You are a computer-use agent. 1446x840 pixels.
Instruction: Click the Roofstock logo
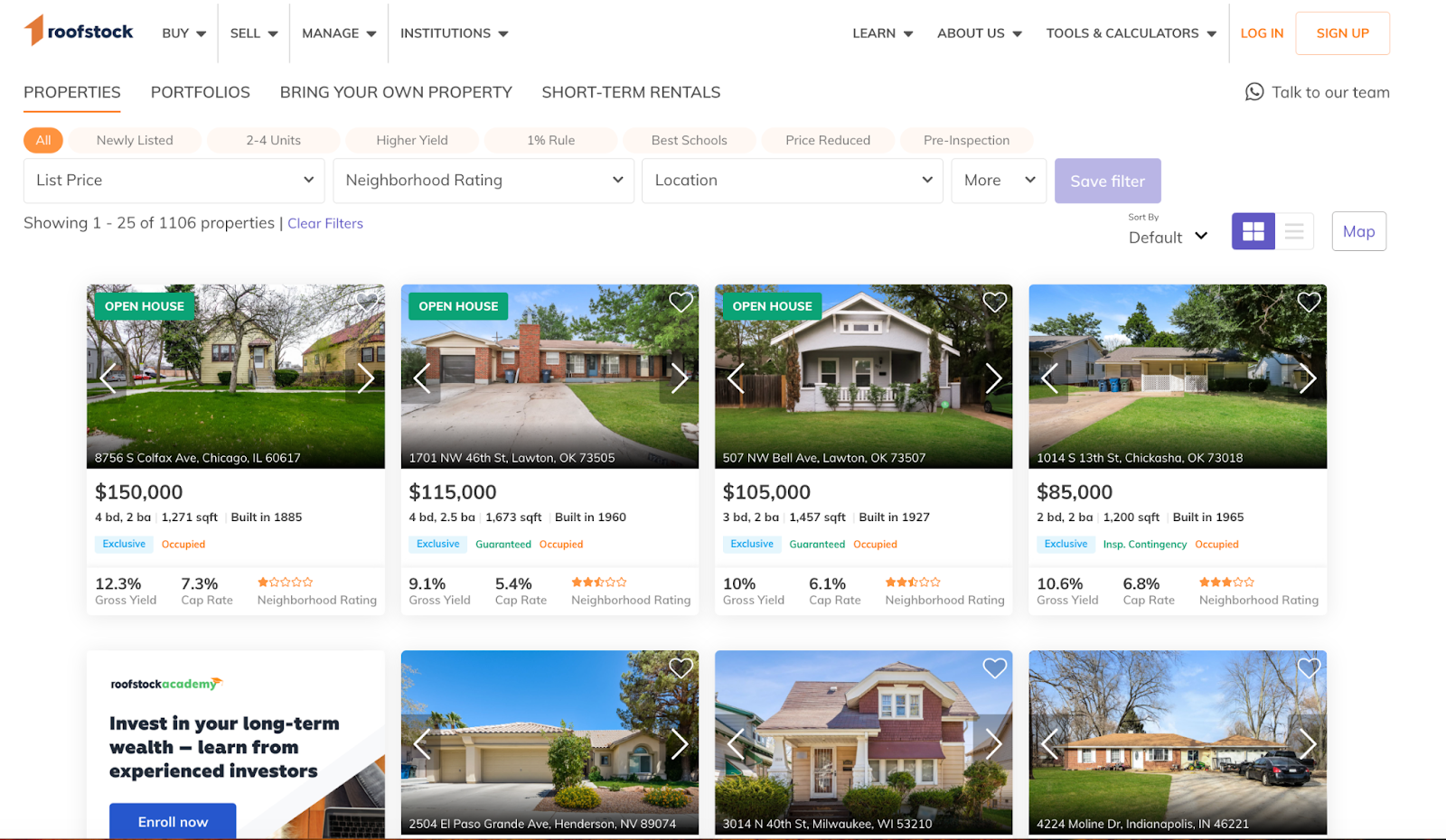tap(79, 32)
